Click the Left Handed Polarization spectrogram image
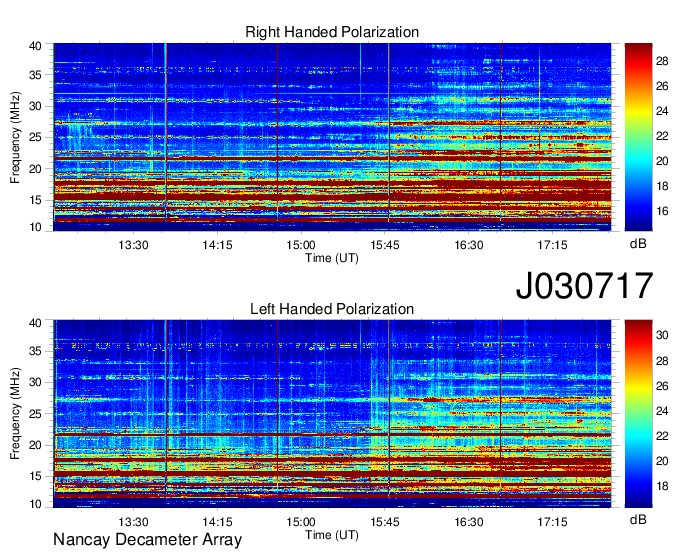This screenshot has height=552, width=680. [x=332, y=414]
